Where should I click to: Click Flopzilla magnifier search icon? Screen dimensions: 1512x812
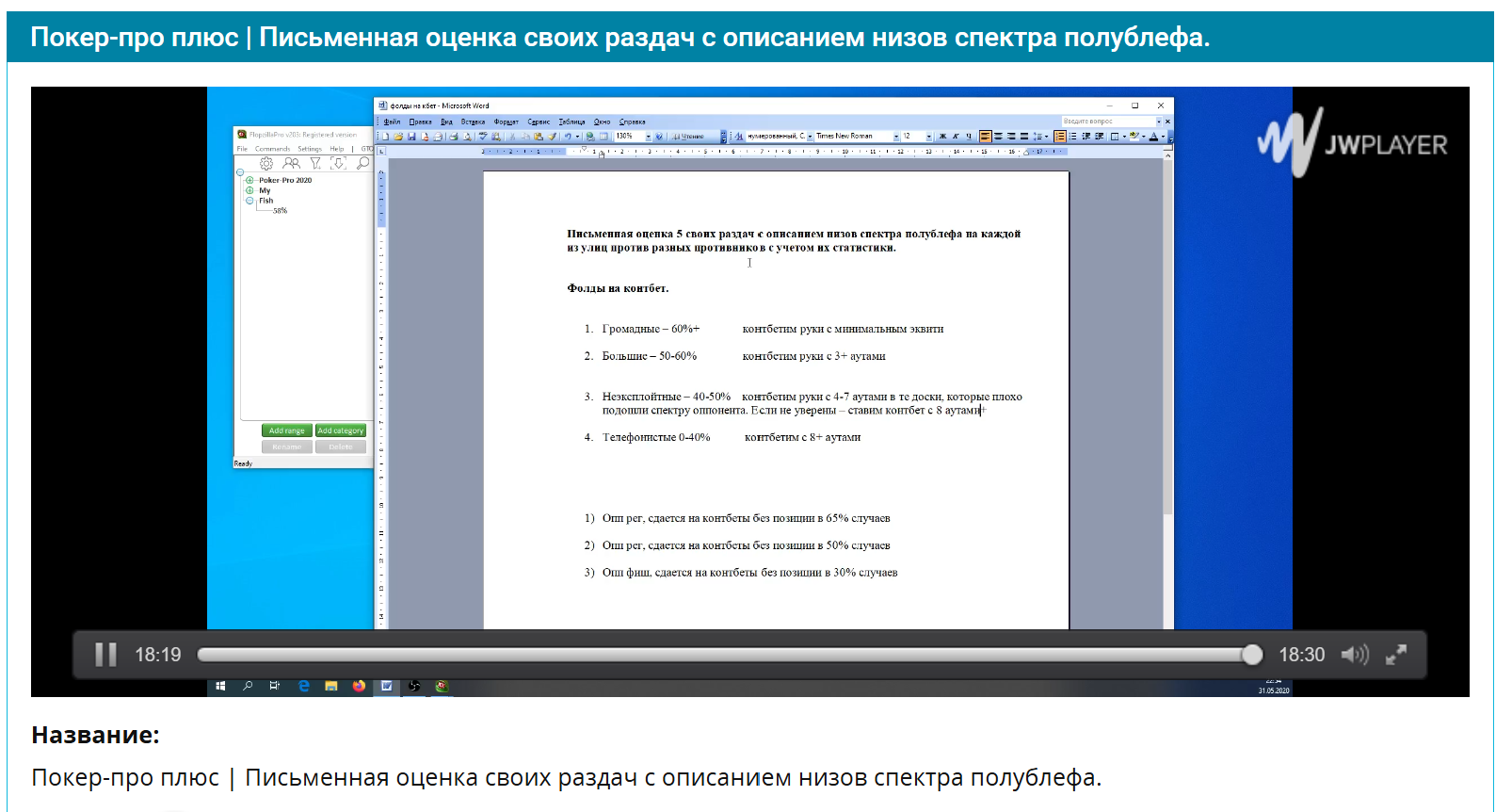[363, 163]
